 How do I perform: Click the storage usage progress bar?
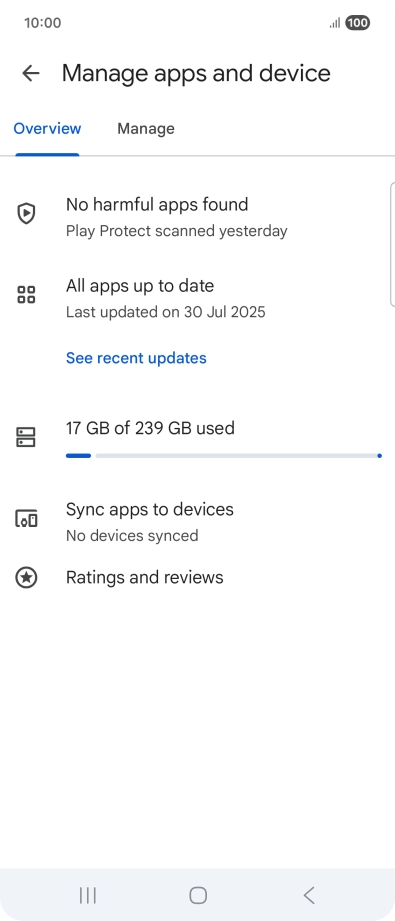point(224,455)
